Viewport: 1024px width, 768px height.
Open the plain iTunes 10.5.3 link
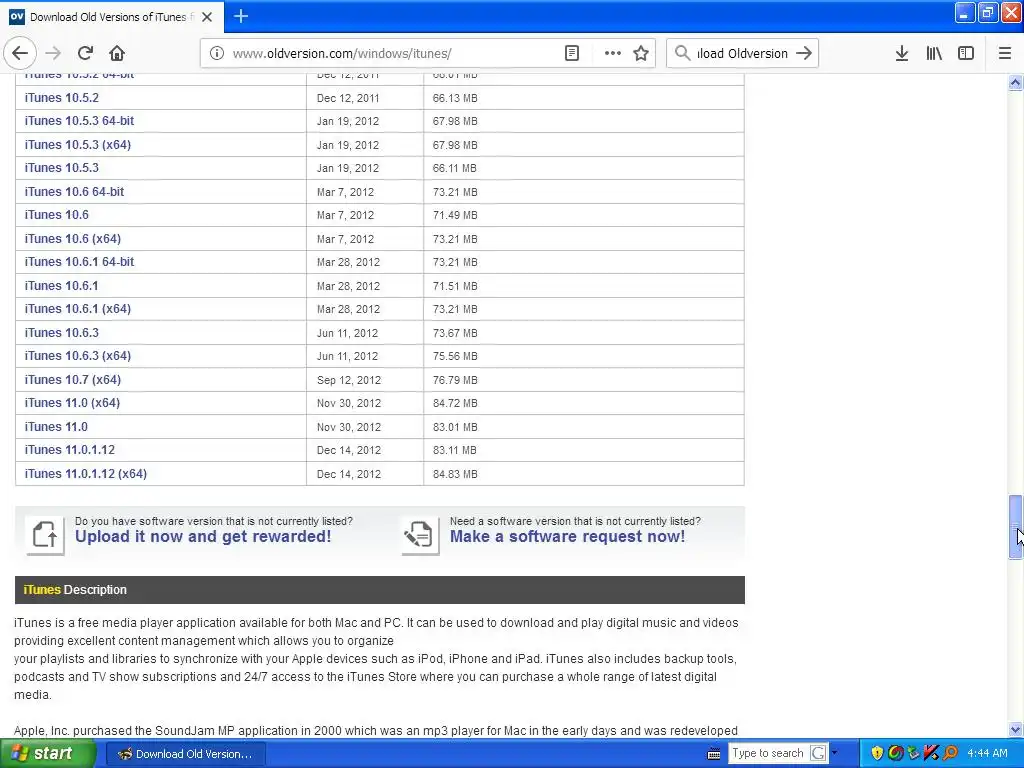coord(61,168)
